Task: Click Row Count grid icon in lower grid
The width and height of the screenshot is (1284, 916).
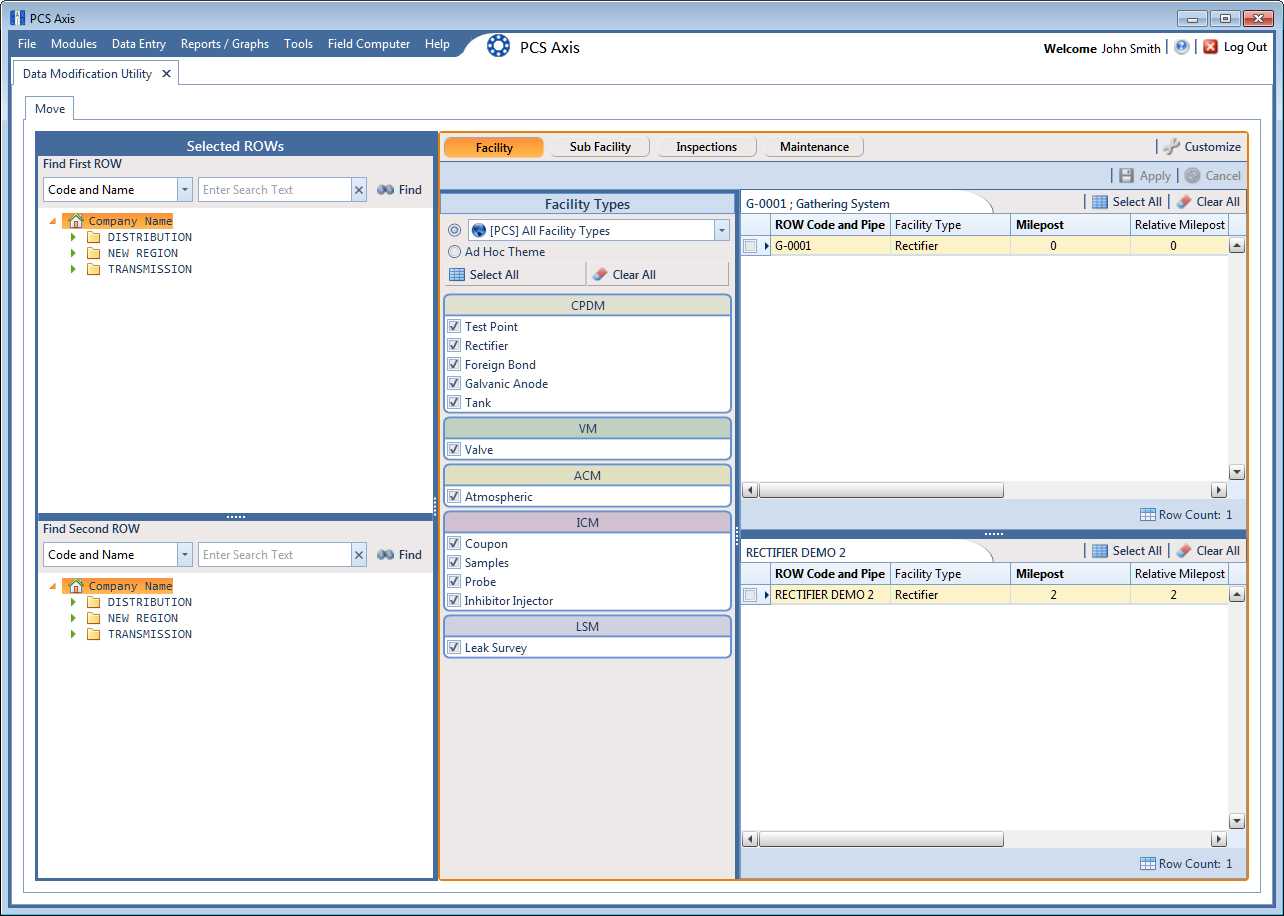Action: coord(1148,864)
